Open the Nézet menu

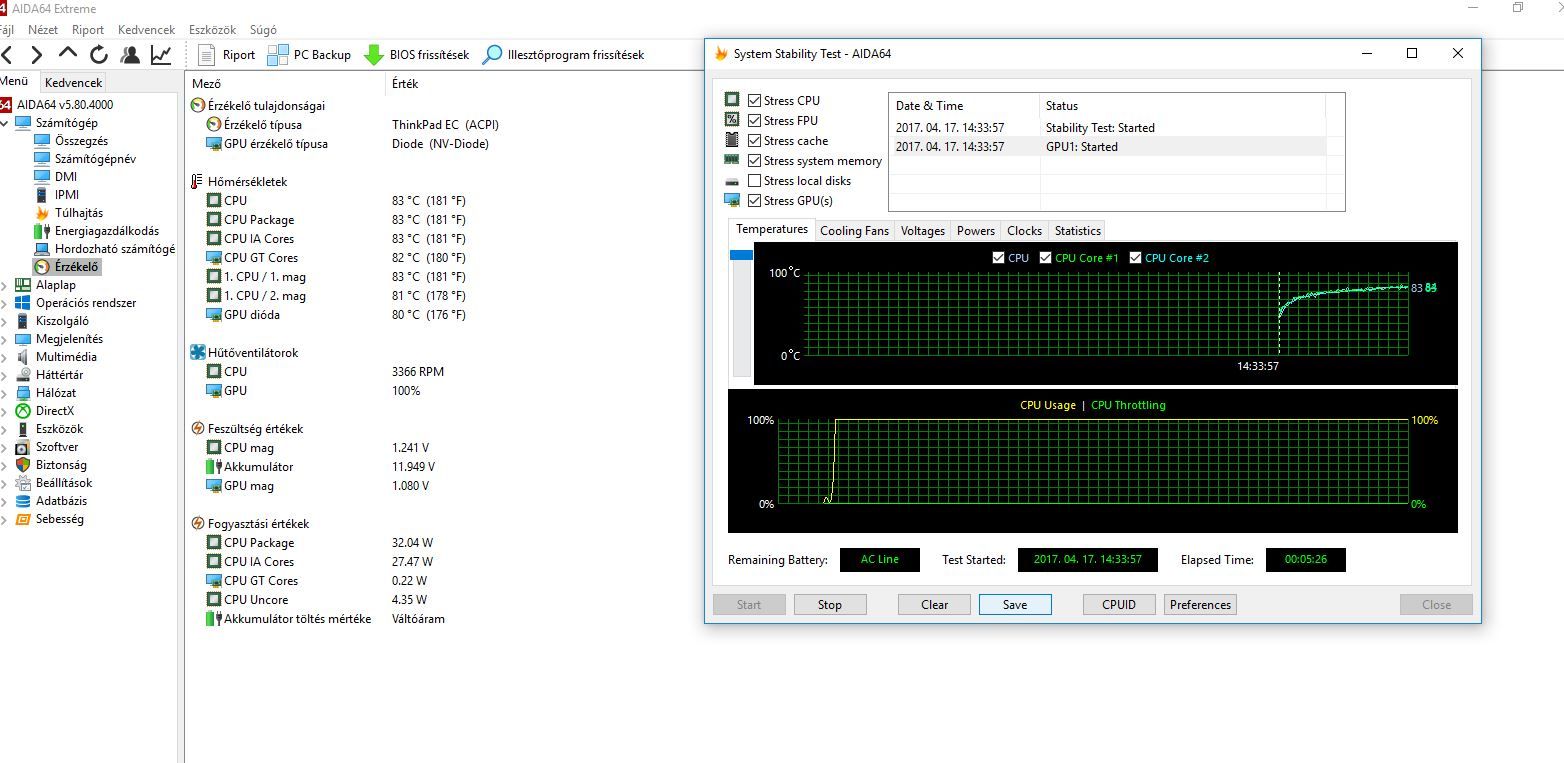pyautogui.click(x=43, y=30)
